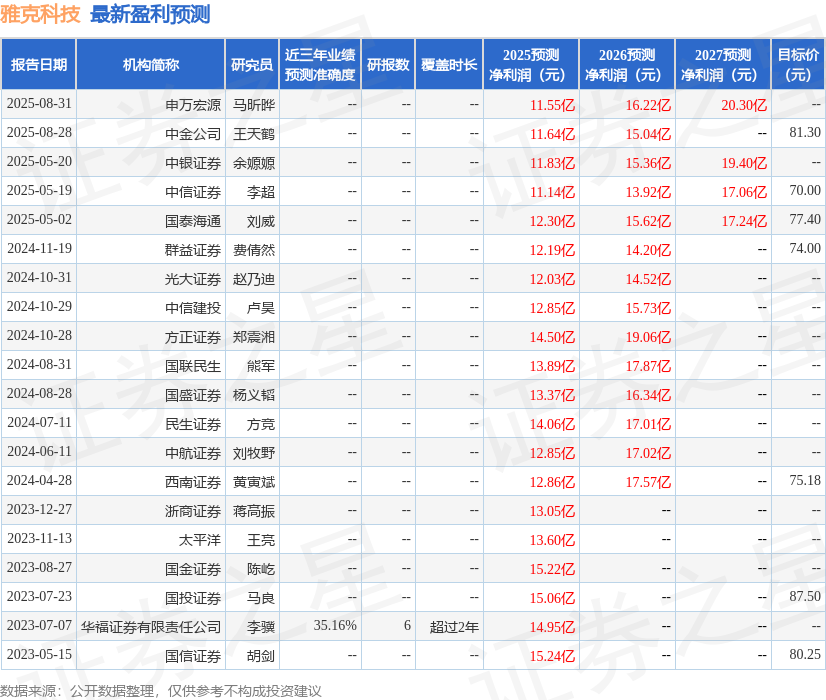Image resolution: width=826 pixels, height=700 pixels.
Task: Click institution 群益证券
Action: (193, 250)
